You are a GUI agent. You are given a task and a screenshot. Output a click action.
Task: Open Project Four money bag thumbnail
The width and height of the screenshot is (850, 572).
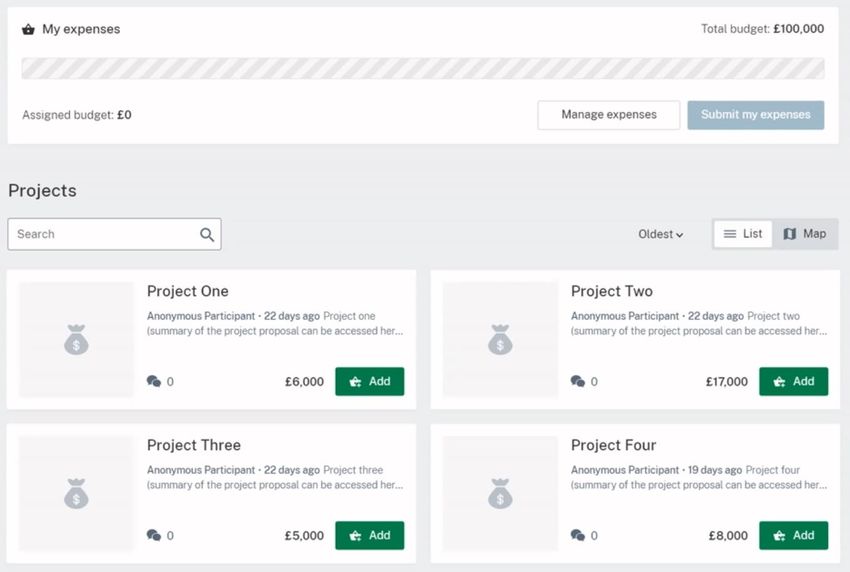[500, 494]
